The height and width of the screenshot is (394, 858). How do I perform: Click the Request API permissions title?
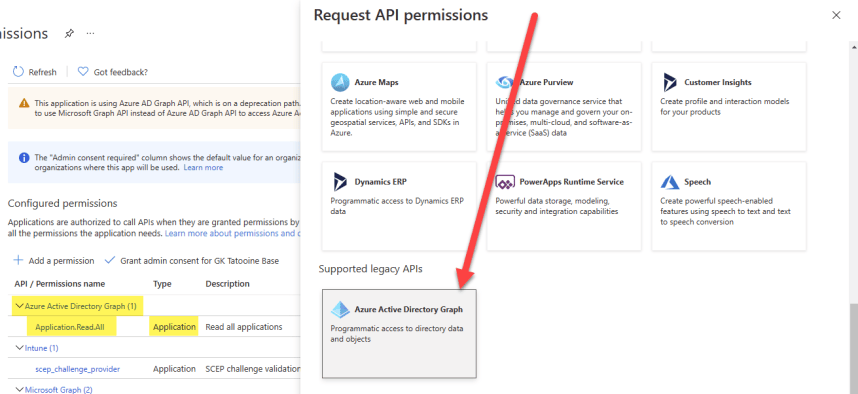tap(401, 15)
